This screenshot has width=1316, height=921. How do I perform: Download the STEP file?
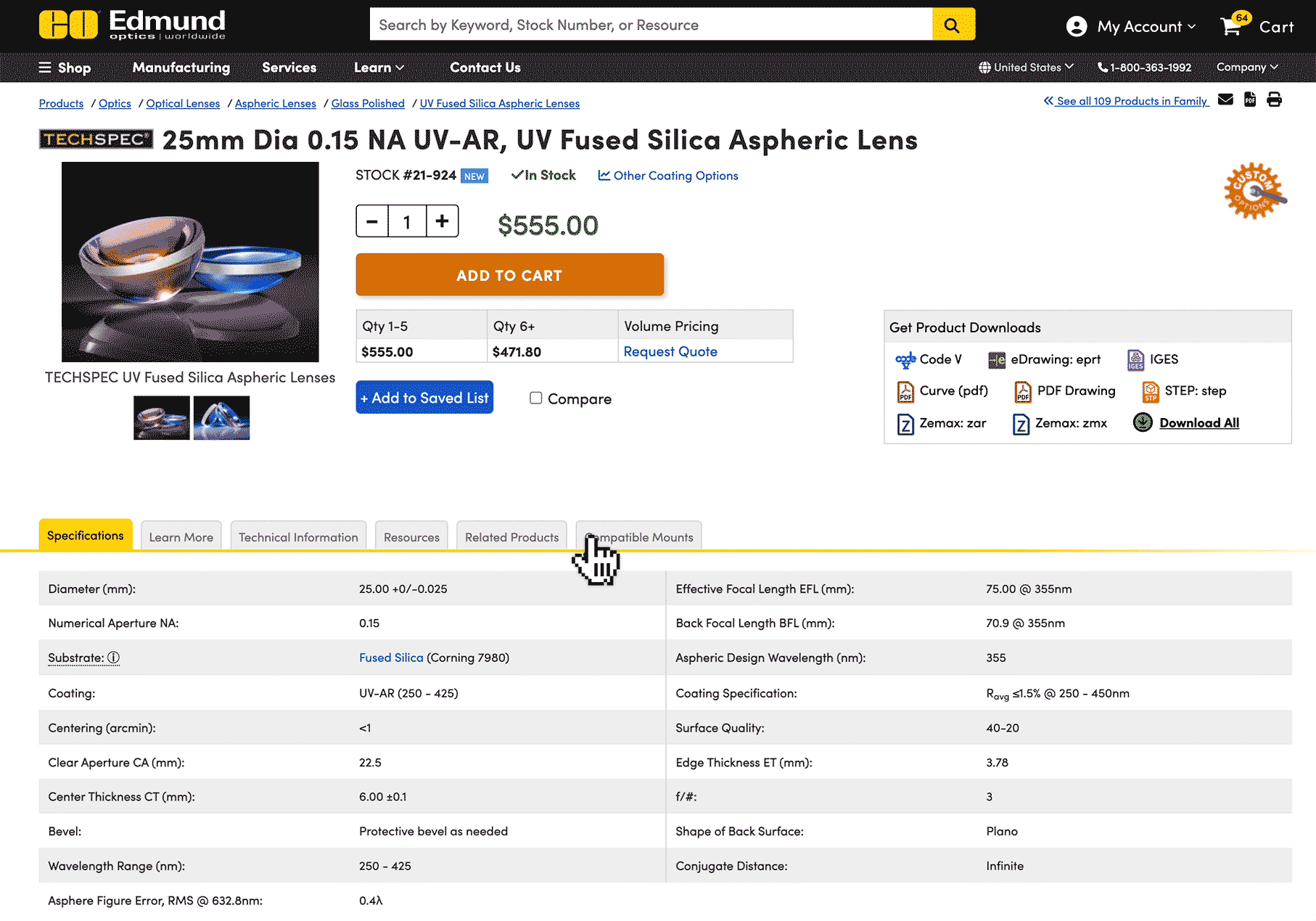(1184, 391)
